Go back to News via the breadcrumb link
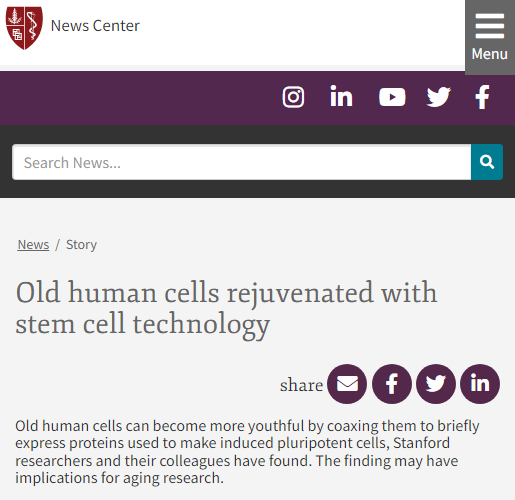This screenshot has width=515, height=500. [33, 244]
